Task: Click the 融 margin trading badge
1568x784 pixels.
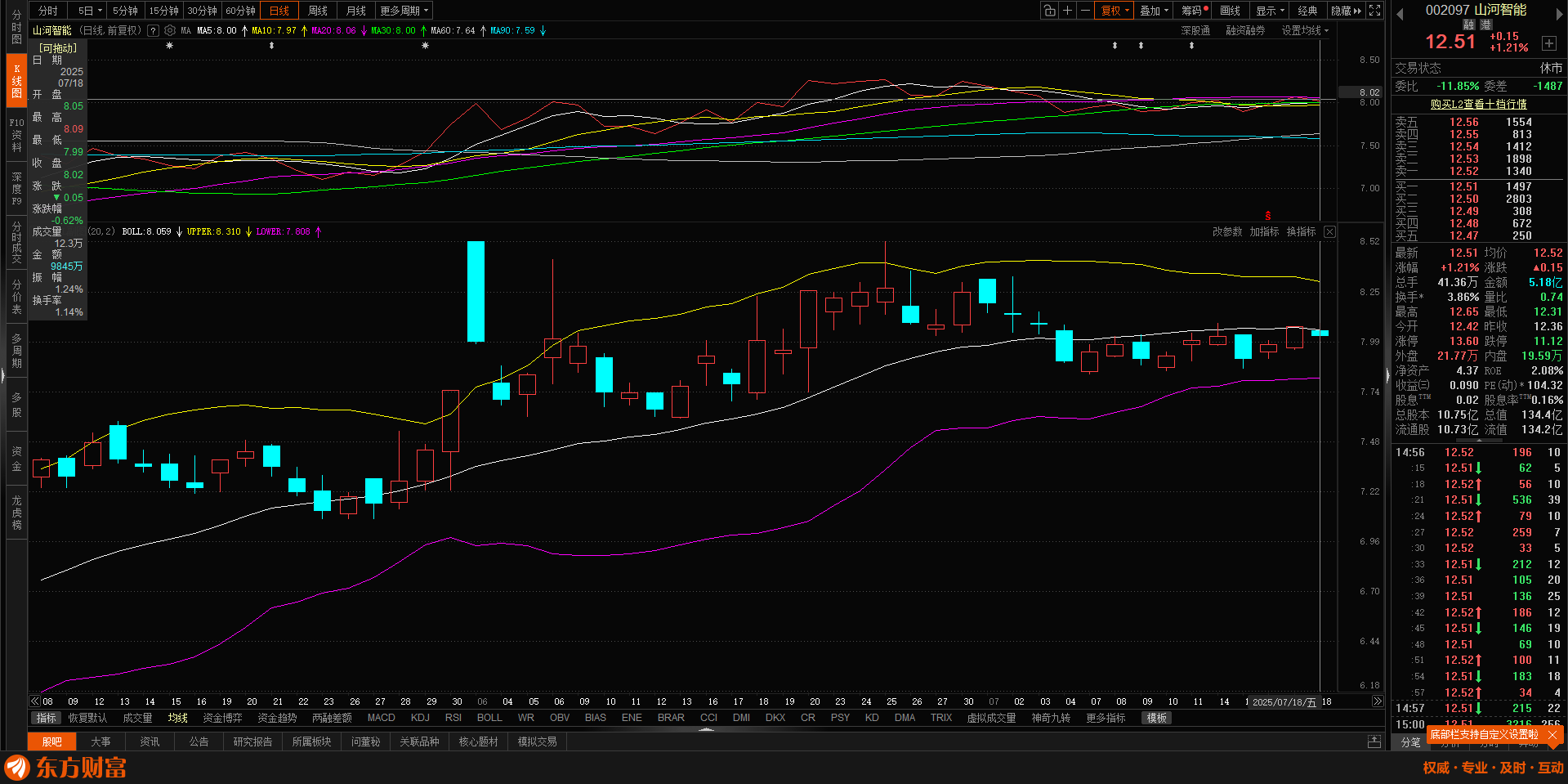Action: click(x=1468, y=25)
